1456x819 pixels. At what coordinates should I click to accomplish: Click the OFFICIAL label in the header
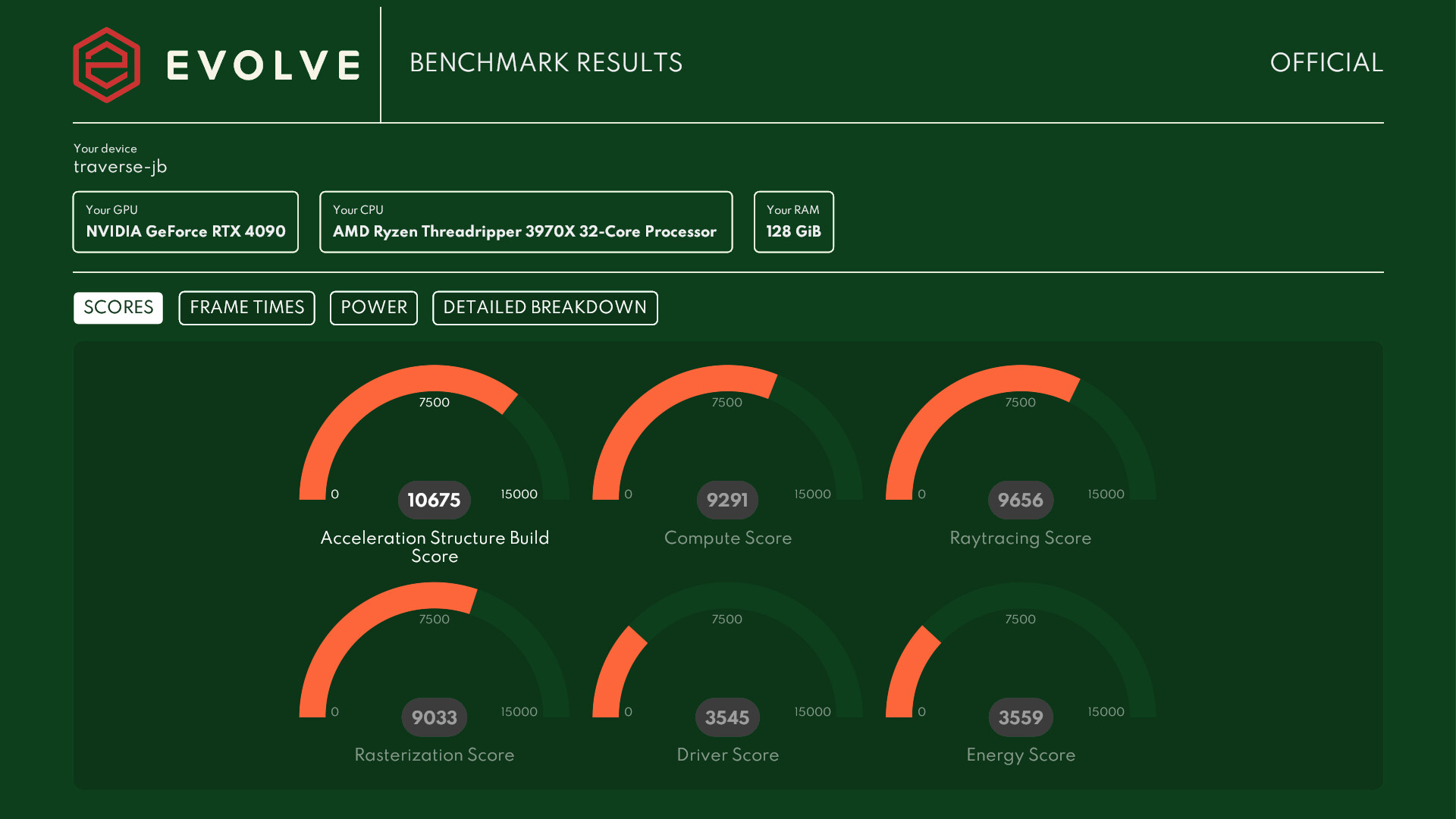[1326, 63]
